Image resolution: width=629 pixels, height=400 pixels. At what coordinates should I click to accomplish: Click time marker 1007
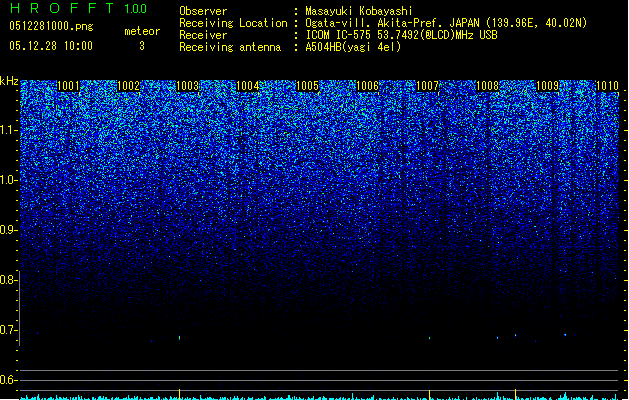[x=428, y=86]
